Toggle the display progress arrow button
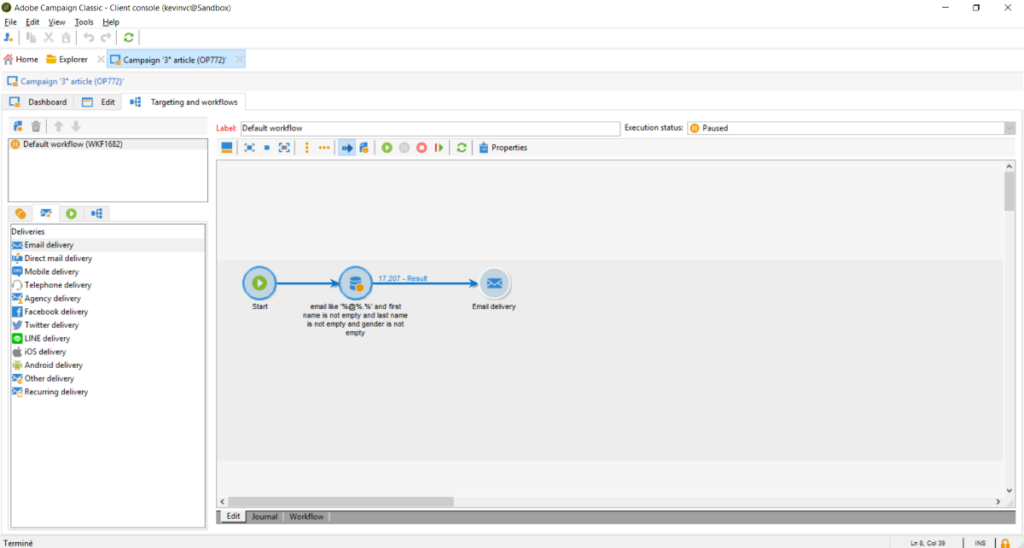Image resolution: width=1024 pixels, height=548 pixels. pos(347,148)
